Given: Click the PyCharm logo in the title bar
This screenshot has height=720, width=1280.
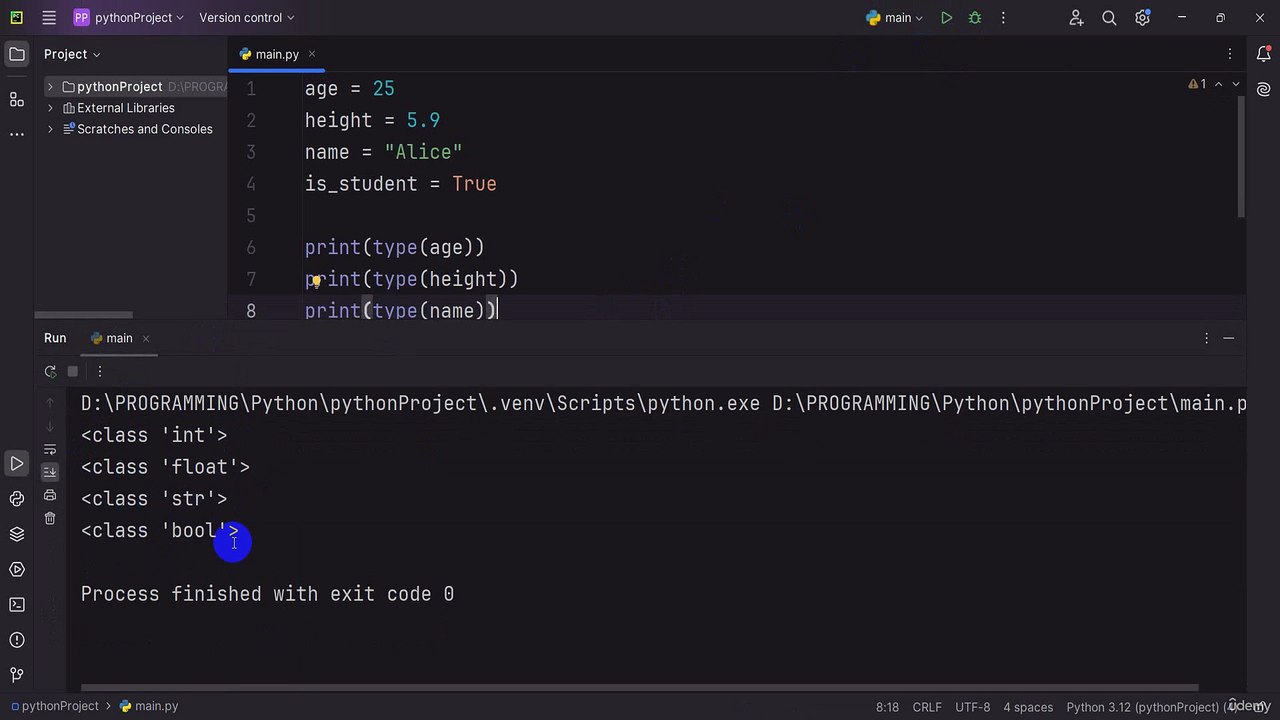Looking at the screenshot, I should point(17,18).
